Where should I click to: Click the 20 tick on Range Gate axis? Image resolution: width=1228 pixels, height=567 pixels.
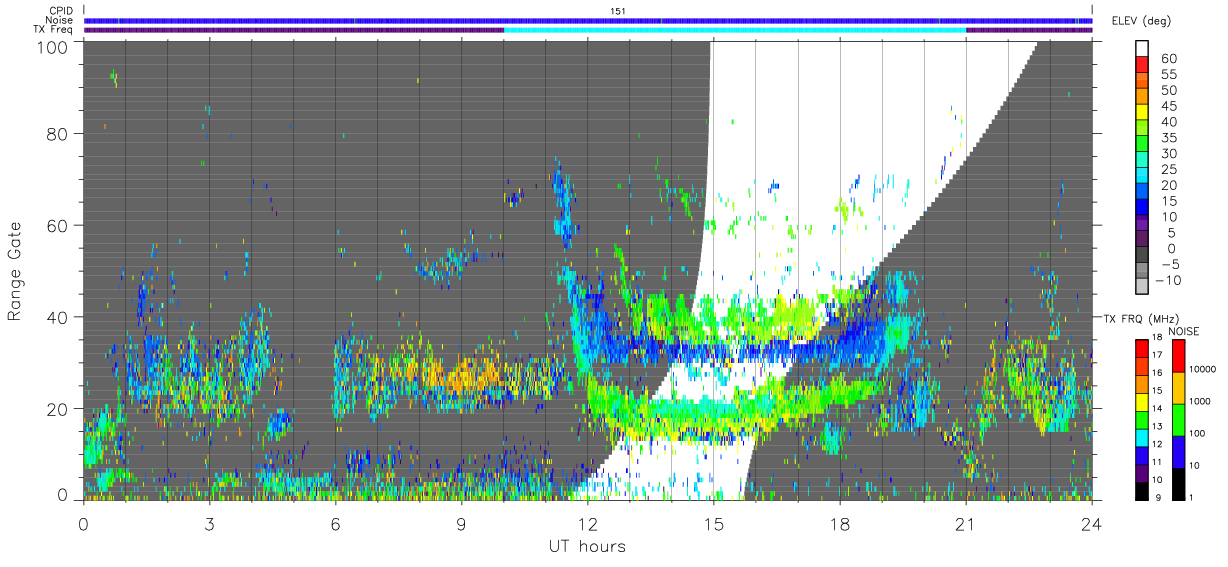click(58, 409)
